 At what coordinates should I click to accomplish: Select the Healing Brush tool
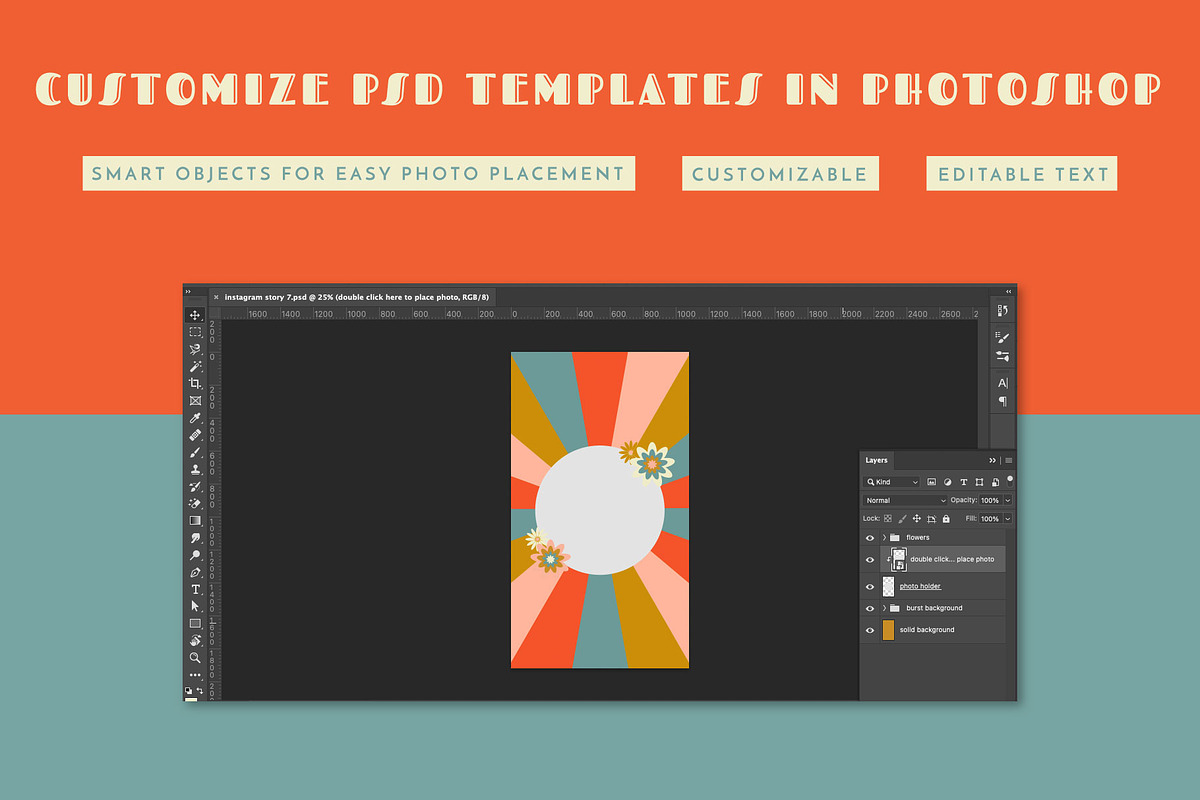(x=195, y=435)
